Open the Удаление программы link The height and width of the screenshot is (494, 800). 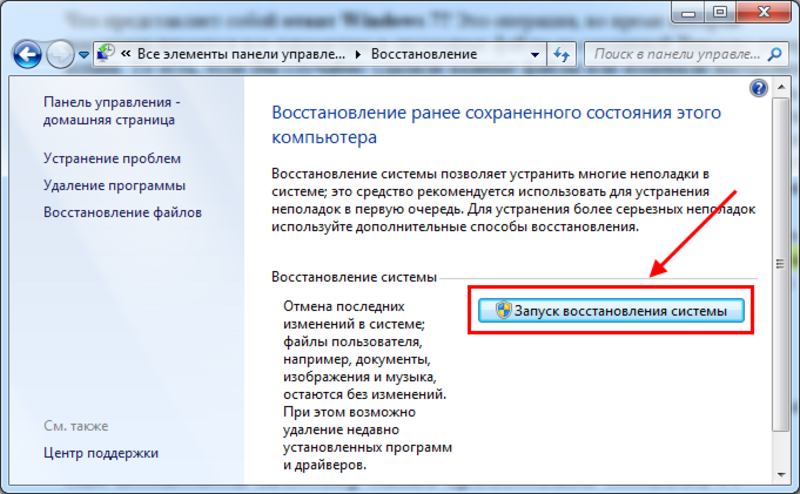(114, 185)
